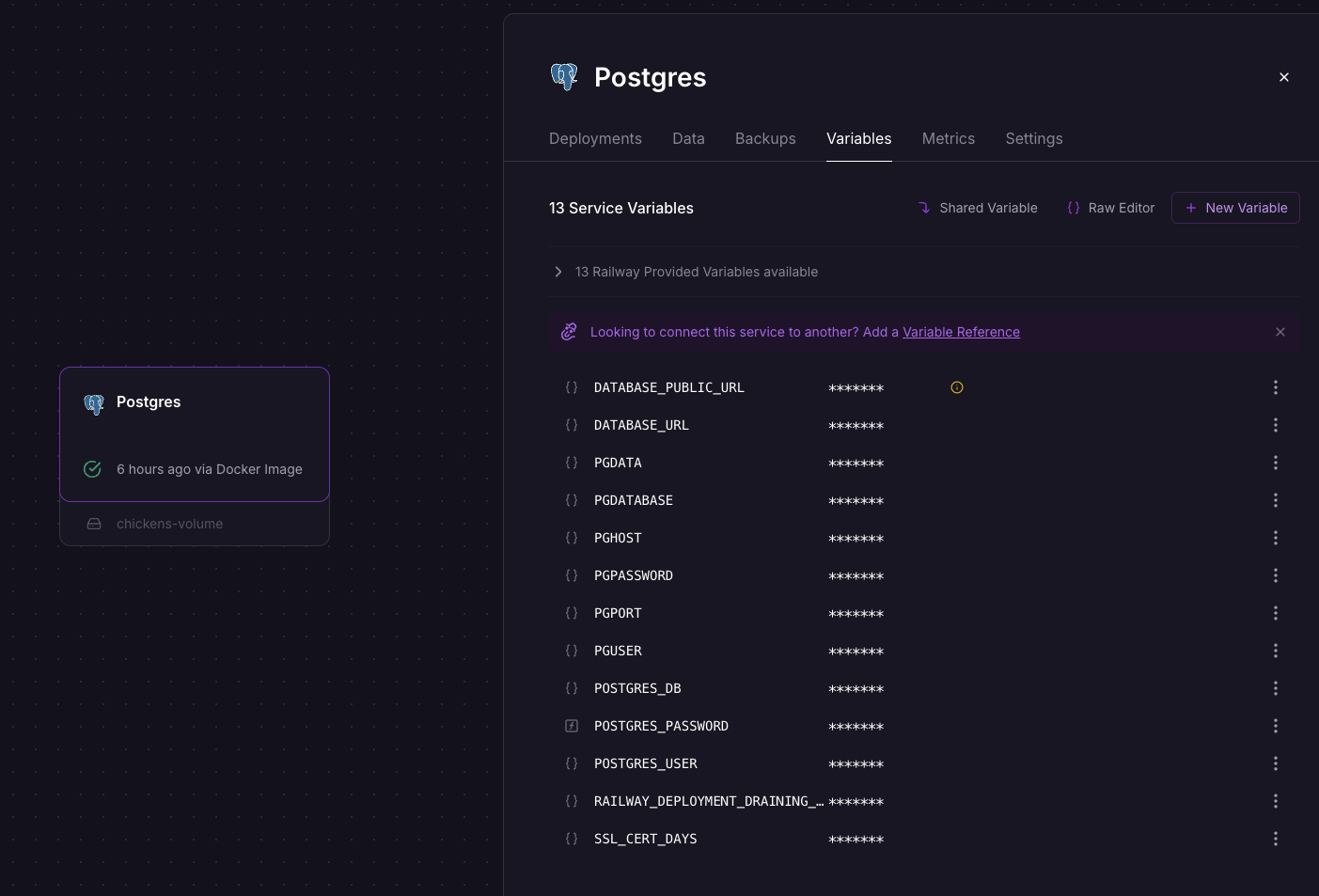Click the PGHOST variable name
Screen dimensions: 1319x896
(x=618, y=538)
